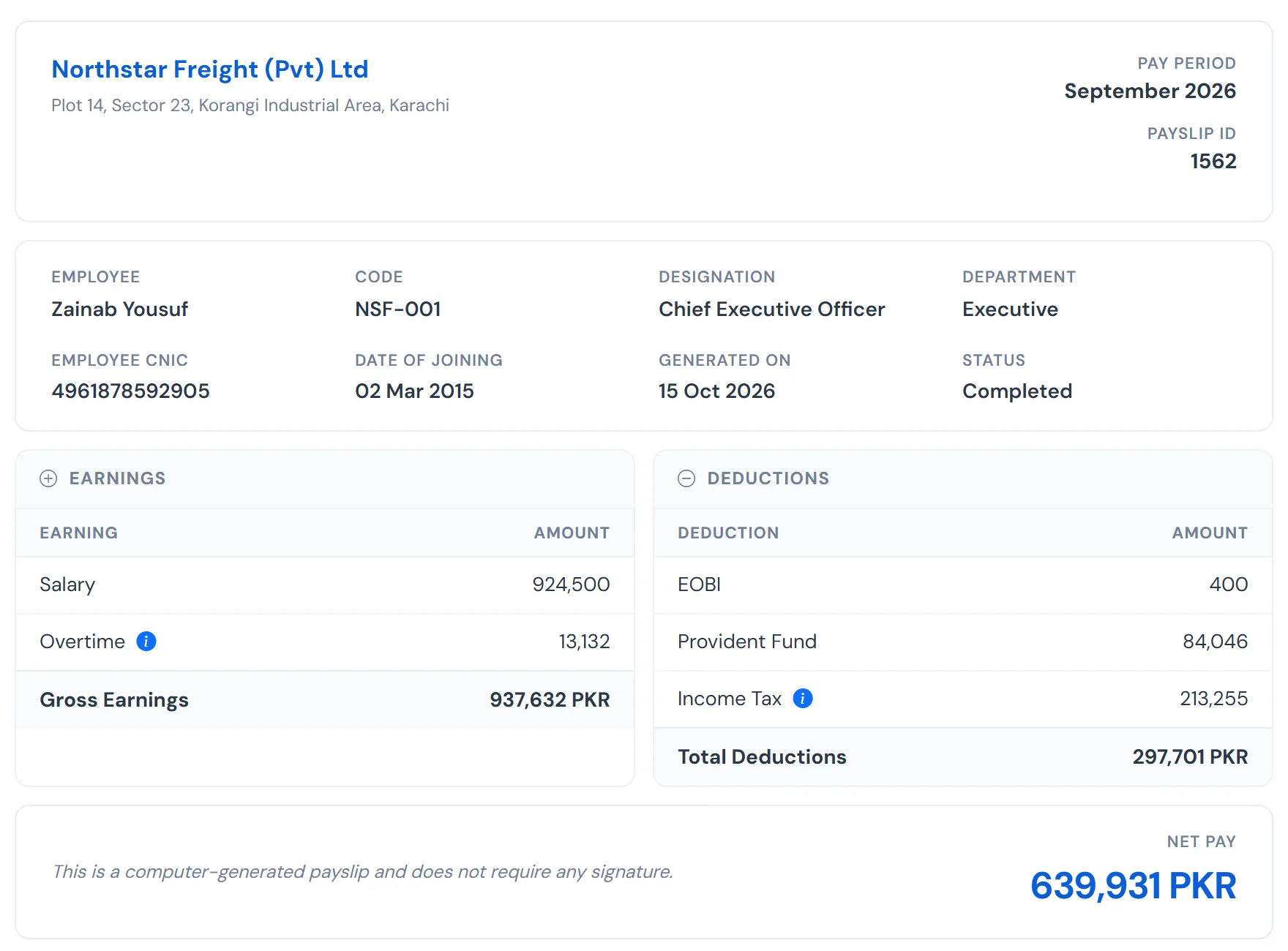The width and height of the screenshot is (1288, 951).
Task: Select generated date 15 Oct 2026
Action: point(716,391)
